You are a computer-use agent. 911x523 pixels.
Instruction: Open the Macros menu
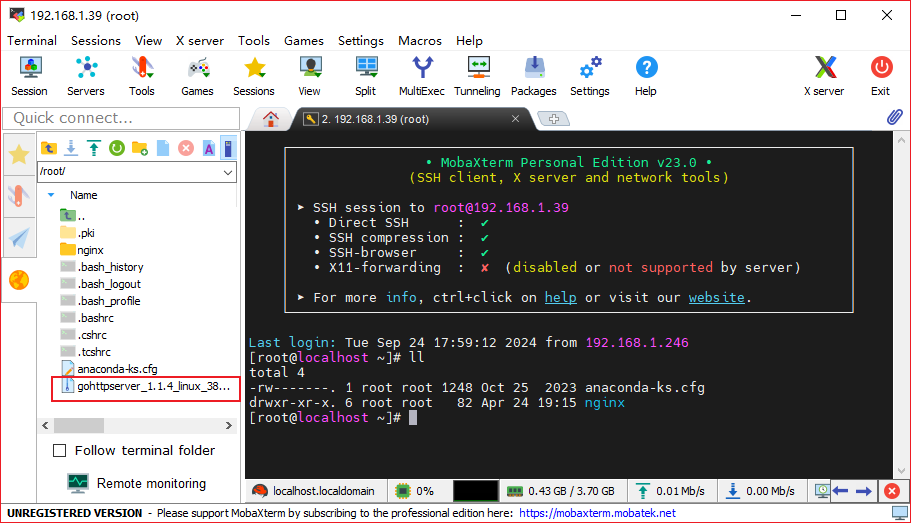coord(420,41)
